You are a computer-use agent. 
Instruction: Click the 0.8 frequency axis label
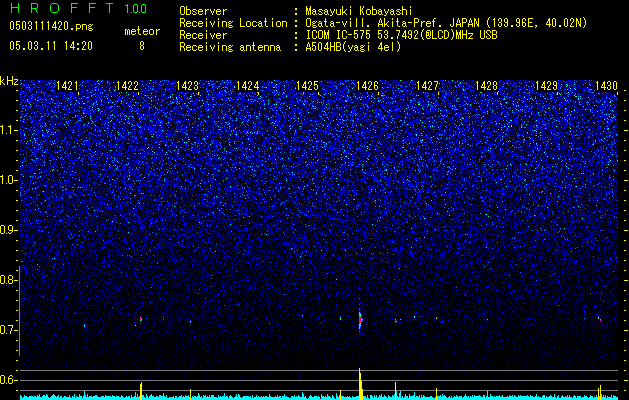coord(8,280)
